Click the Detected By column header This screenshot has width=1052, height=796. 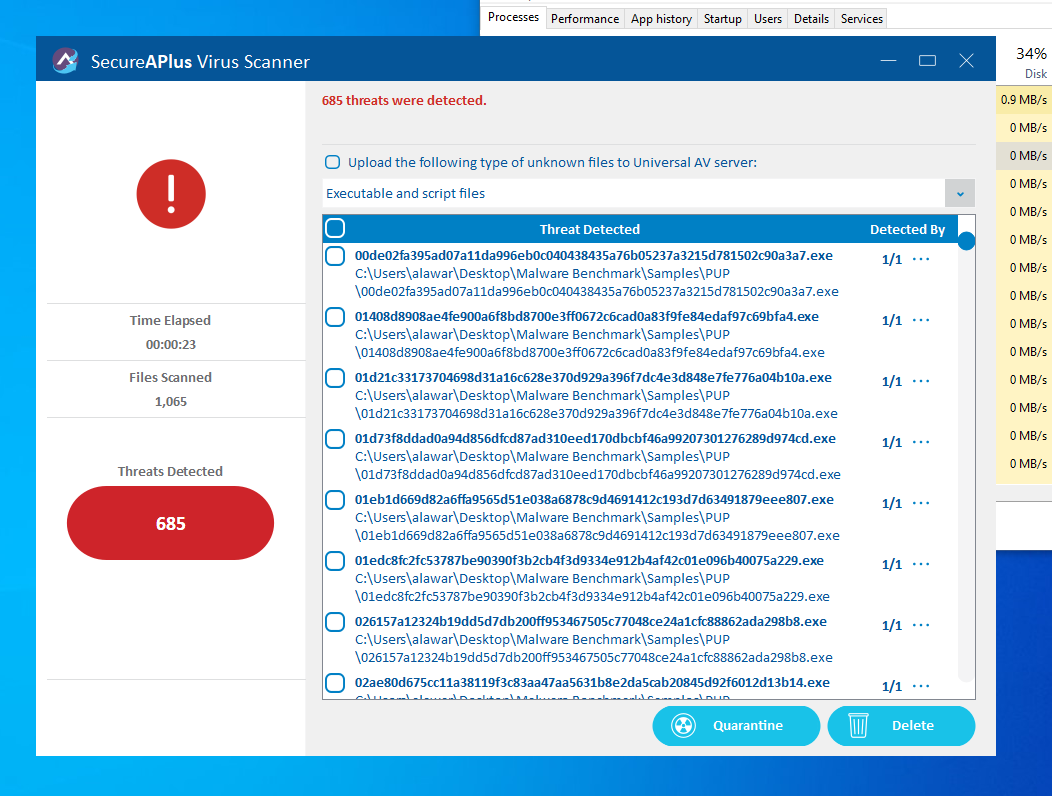pyautogui.click(x=907, y=230)
